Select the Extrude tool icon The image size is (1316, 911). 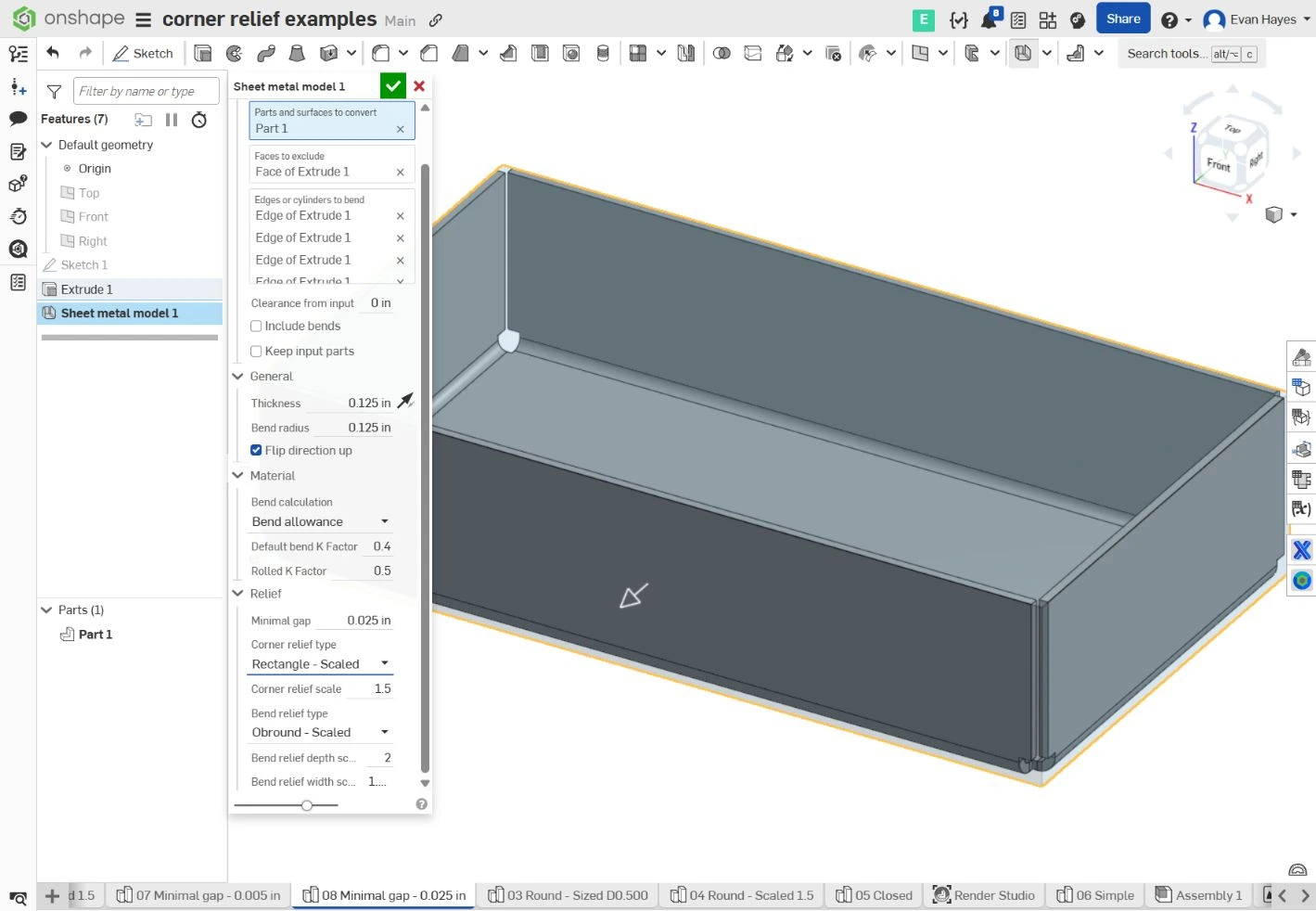(203, 53)
